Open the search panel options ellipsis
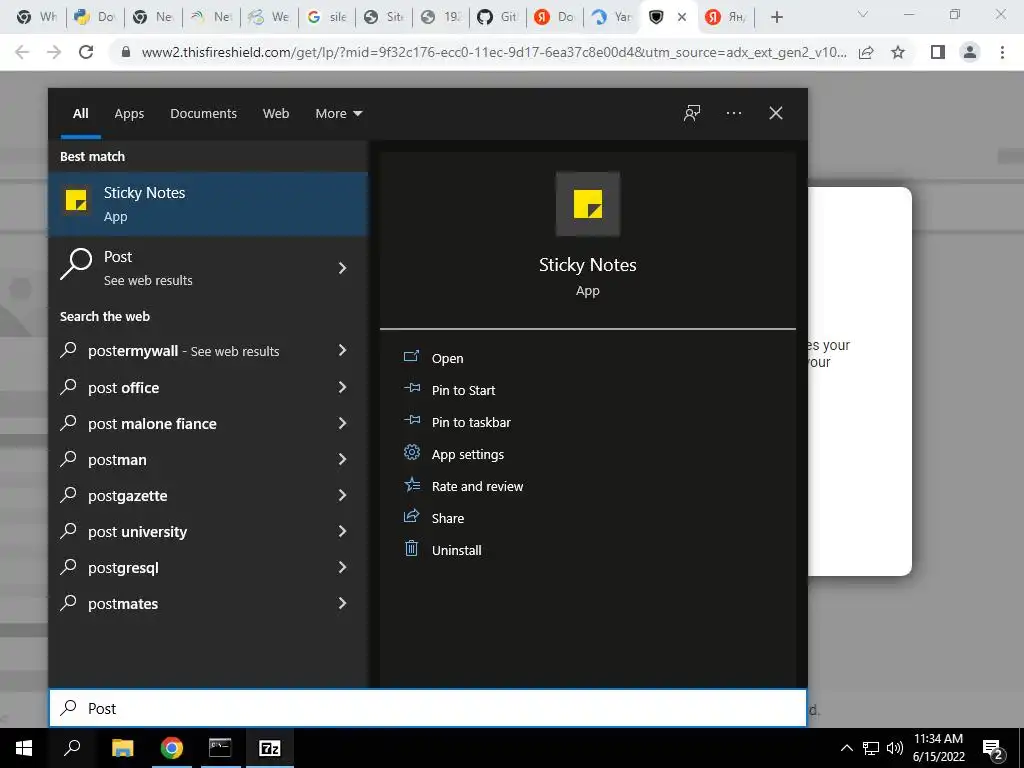Image resolution: width=1024 pixels, height=768 pixels. click(x=733, y=113)
